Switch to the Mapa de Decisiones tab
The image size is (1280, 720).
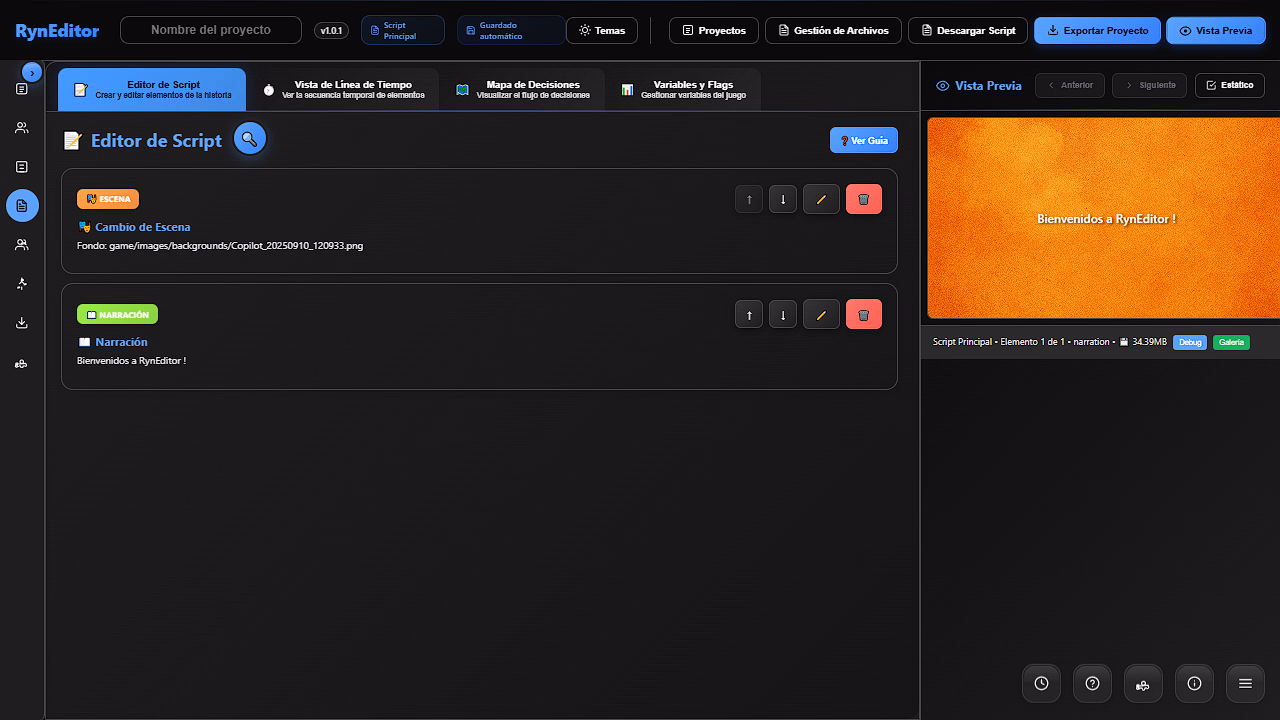coord(522,89)
